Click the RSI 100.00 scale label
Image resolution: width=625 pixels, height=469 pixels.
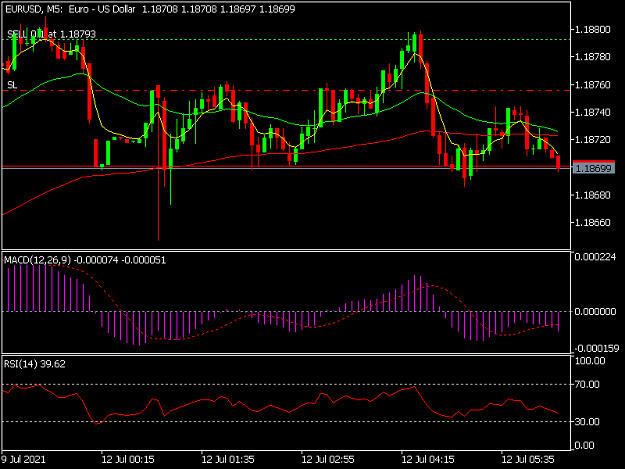click(x=591, y=361)
